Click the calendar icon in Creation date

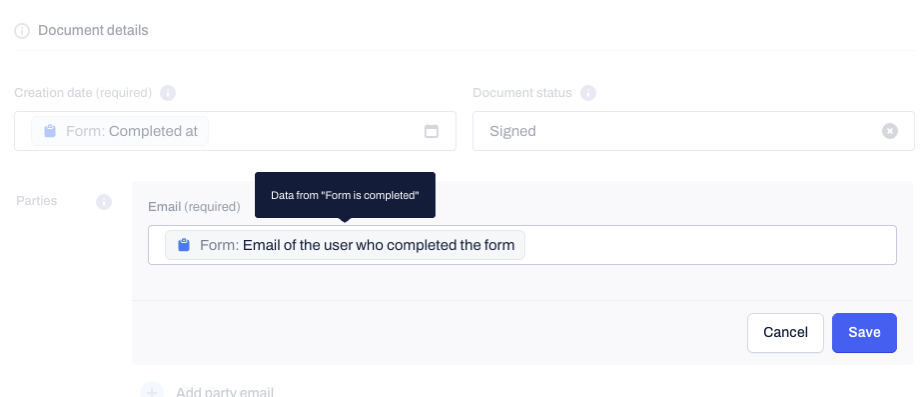click(x=431, y=131)
